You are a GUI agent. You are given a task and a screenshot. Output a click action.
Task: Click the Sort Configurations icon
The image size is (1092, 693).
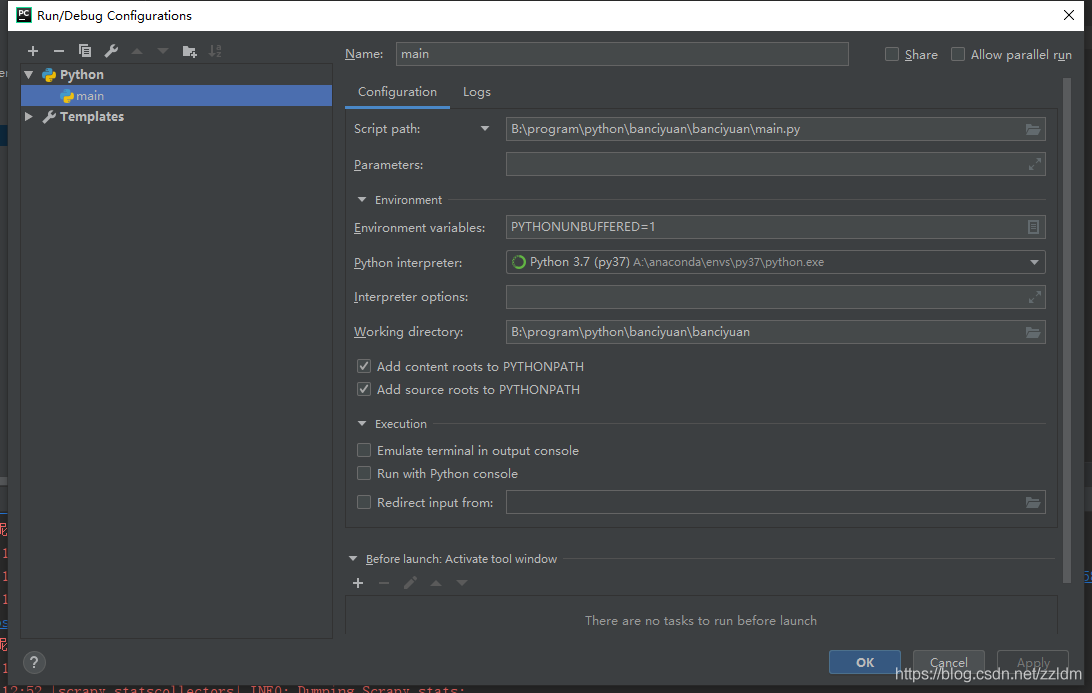[x=215, y=51]
